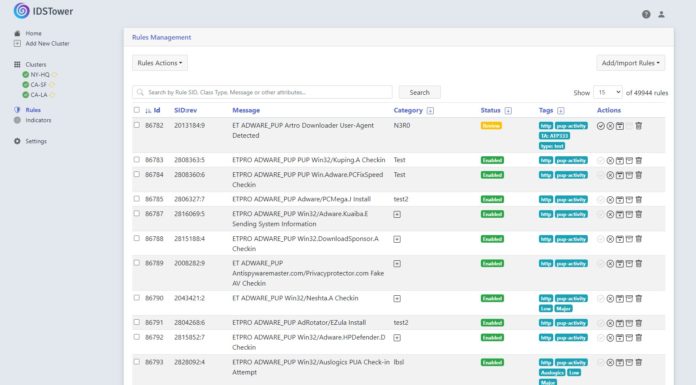Expand the category box for rule 86792
Image resolution: width=696 pixels, height=385 pixels.
(397, 338)
